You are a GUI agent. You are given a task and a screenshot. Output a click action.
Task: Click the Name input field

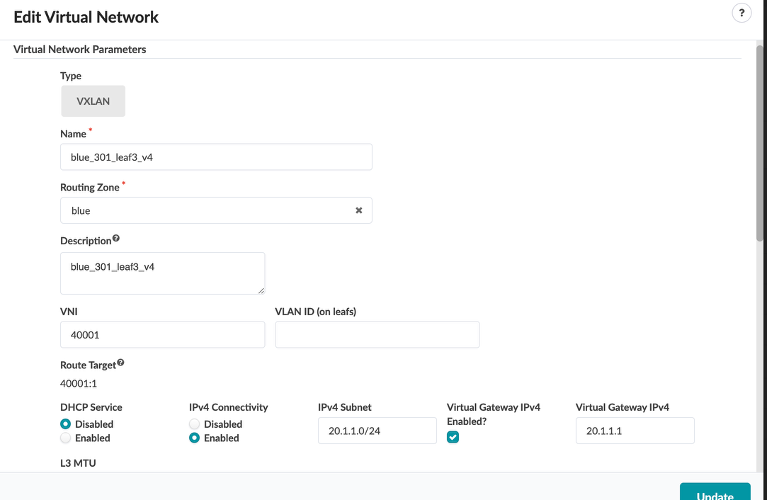pos(216,157)
